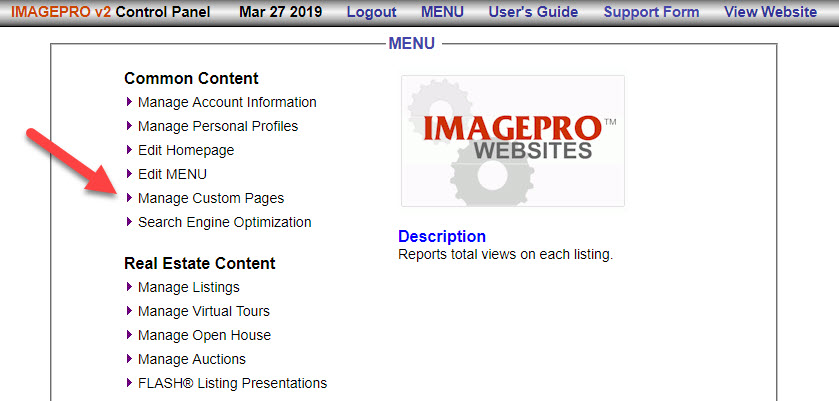Viewport: 839px width, 401px height.
Task: Click arrow bullet beside Edit Homepage
Action: 129,149
